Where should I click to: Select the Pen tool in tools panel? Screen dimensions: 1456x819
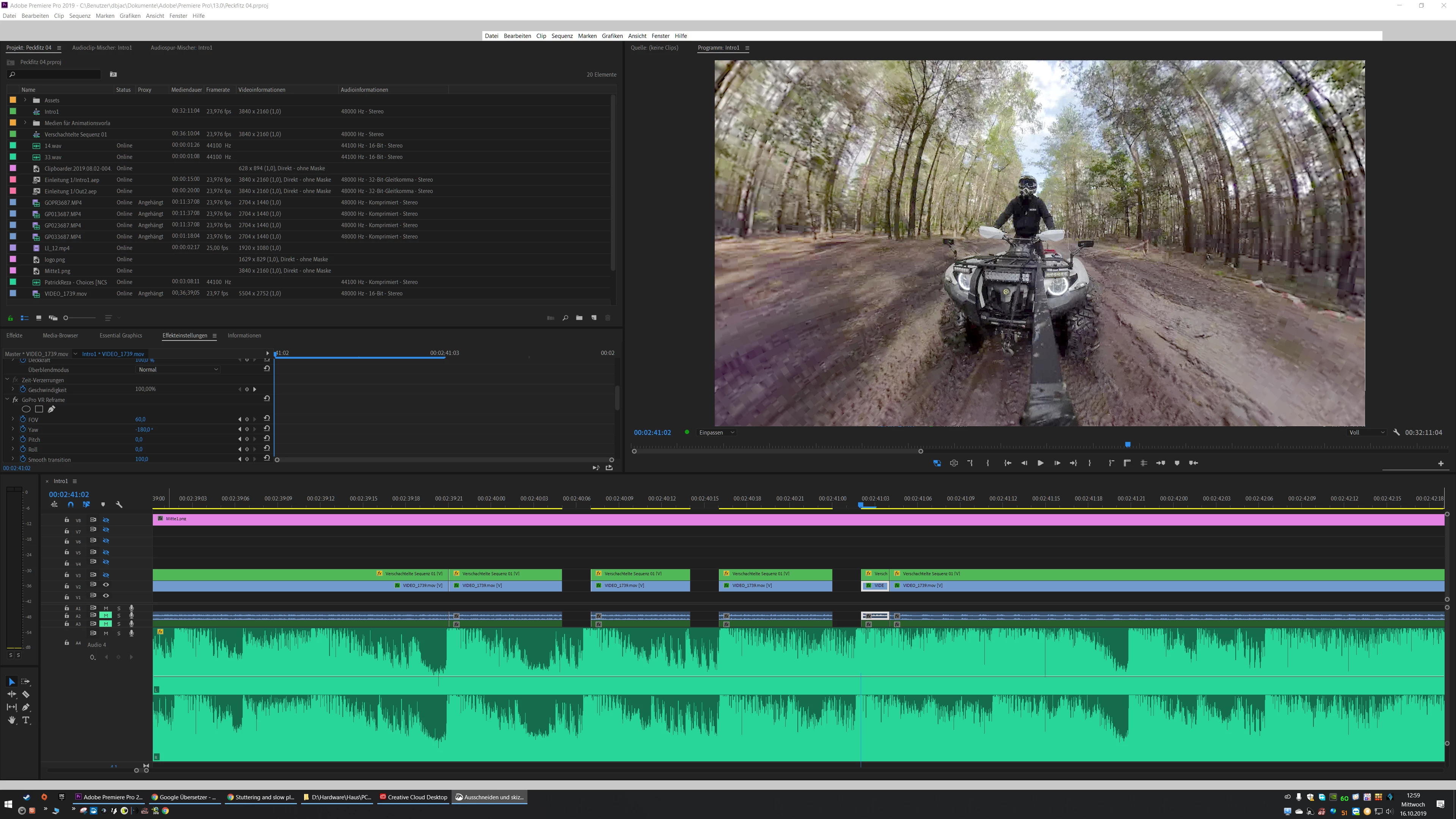click(25, 707)
